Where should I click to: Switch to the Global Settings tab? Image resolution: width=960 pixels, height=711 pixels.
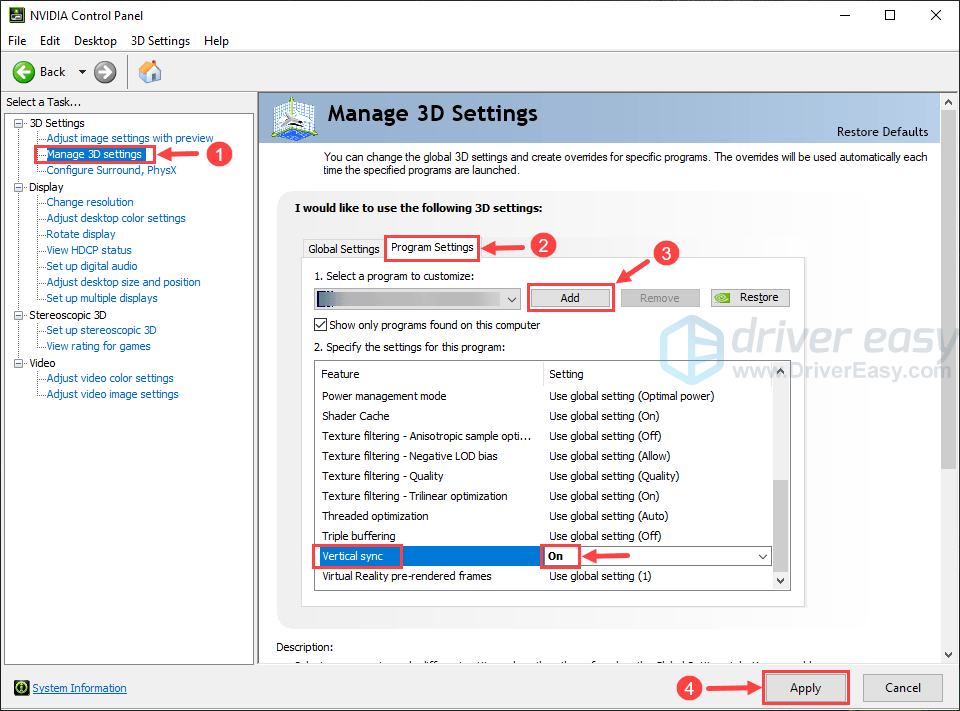343,246
